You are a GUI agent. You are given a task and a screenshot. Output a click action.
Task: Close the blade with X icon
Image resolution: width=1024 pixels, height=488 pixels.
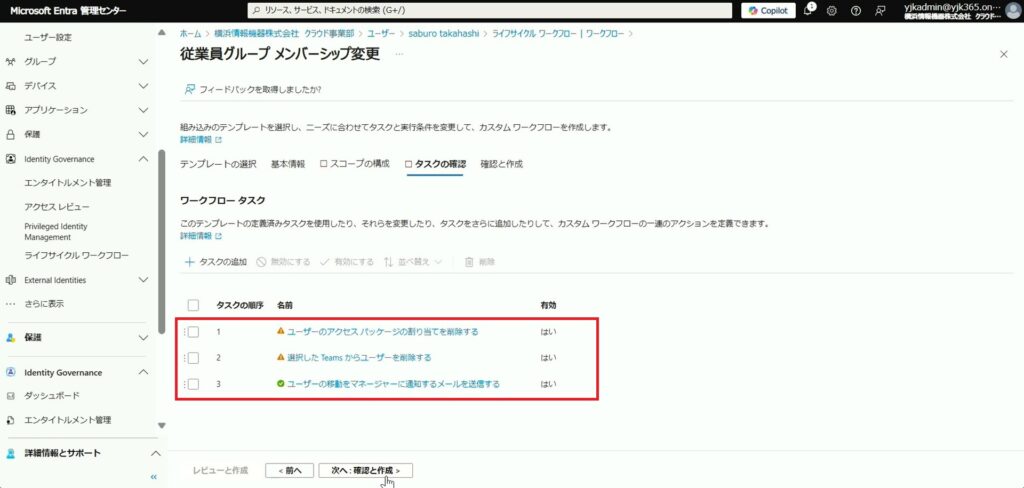point(1004,54)
